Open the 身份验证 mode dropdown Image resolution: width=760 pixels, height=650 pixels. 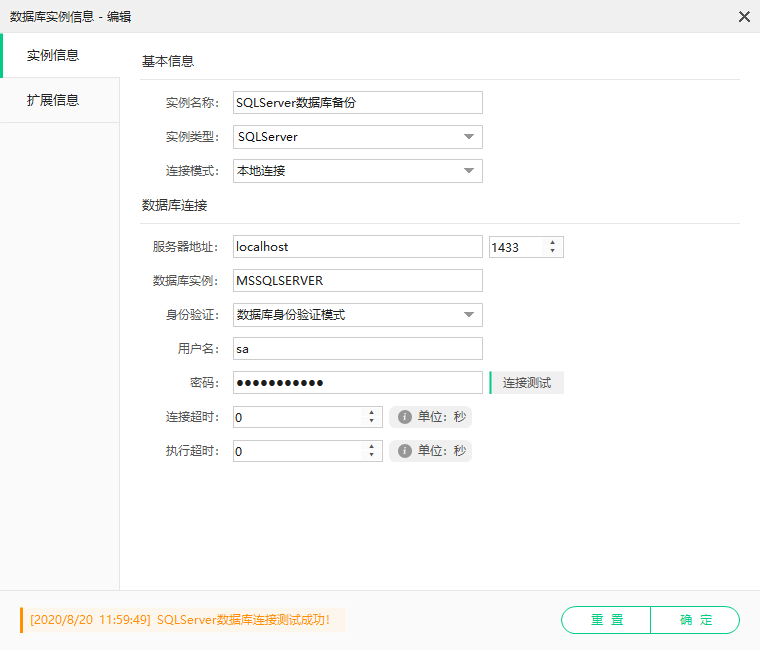point(358,315)
